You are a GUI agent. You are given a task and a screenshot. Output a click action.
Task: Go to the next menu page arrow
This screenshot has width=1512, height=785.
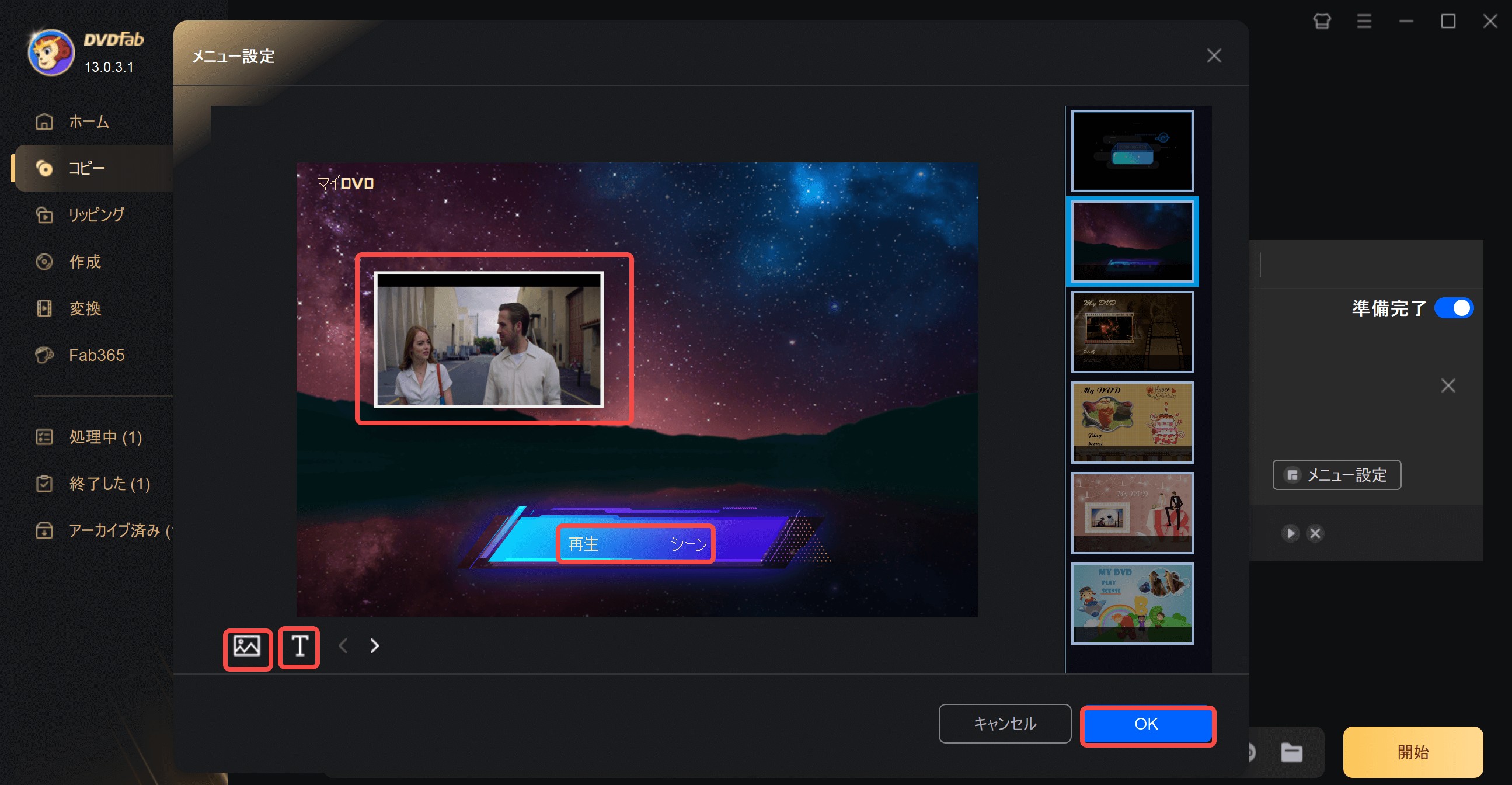coord(374,646)
